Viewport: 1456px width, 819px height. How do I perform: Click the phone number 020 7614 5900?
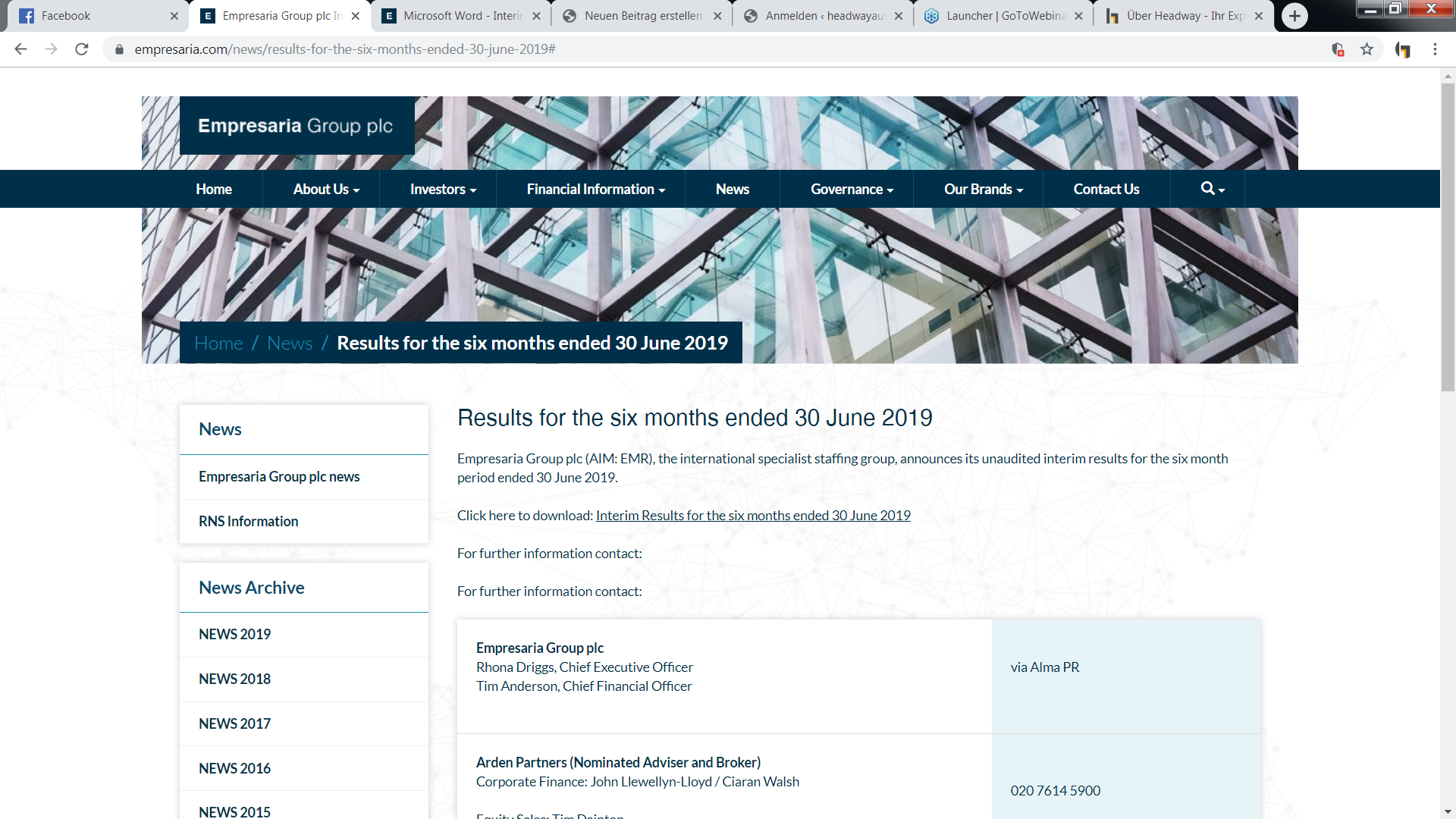click(1056, 791)
